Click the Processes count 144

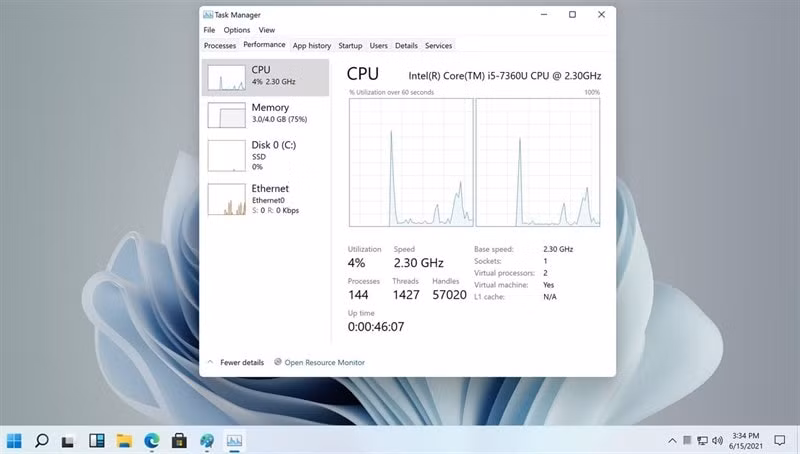tap(358, 295)
